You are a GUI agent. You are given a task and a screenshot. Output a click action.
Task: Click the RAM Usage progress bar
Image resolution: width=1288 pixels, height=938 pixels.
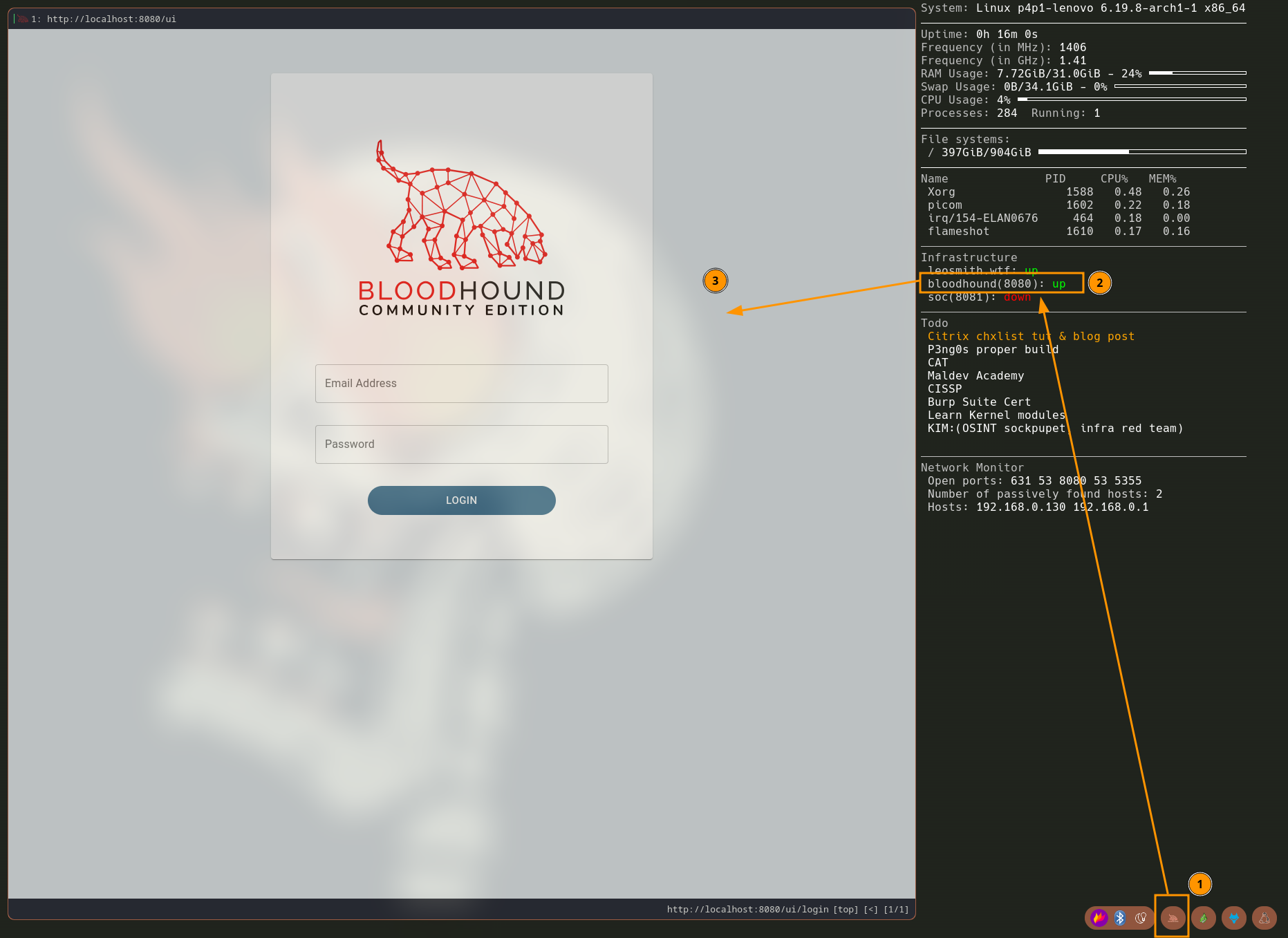click(x=1197, y=73)
